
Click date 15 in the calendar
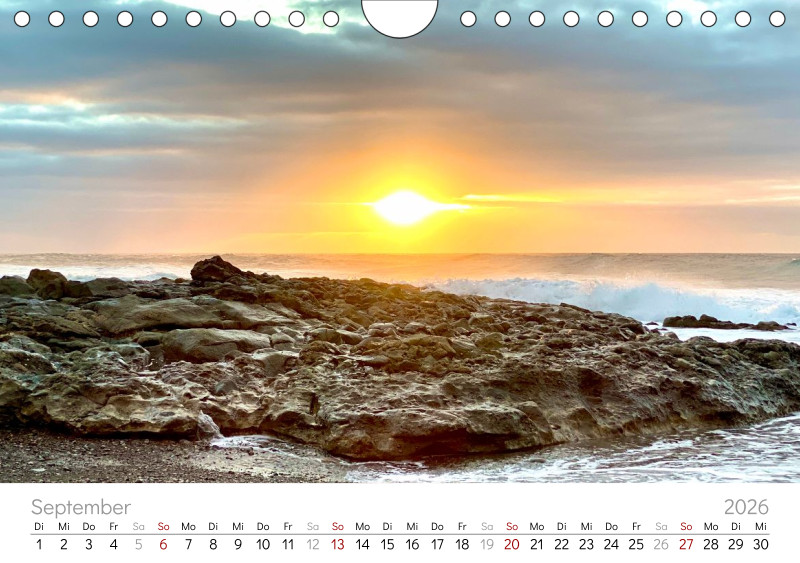click(x=387, y=545)
